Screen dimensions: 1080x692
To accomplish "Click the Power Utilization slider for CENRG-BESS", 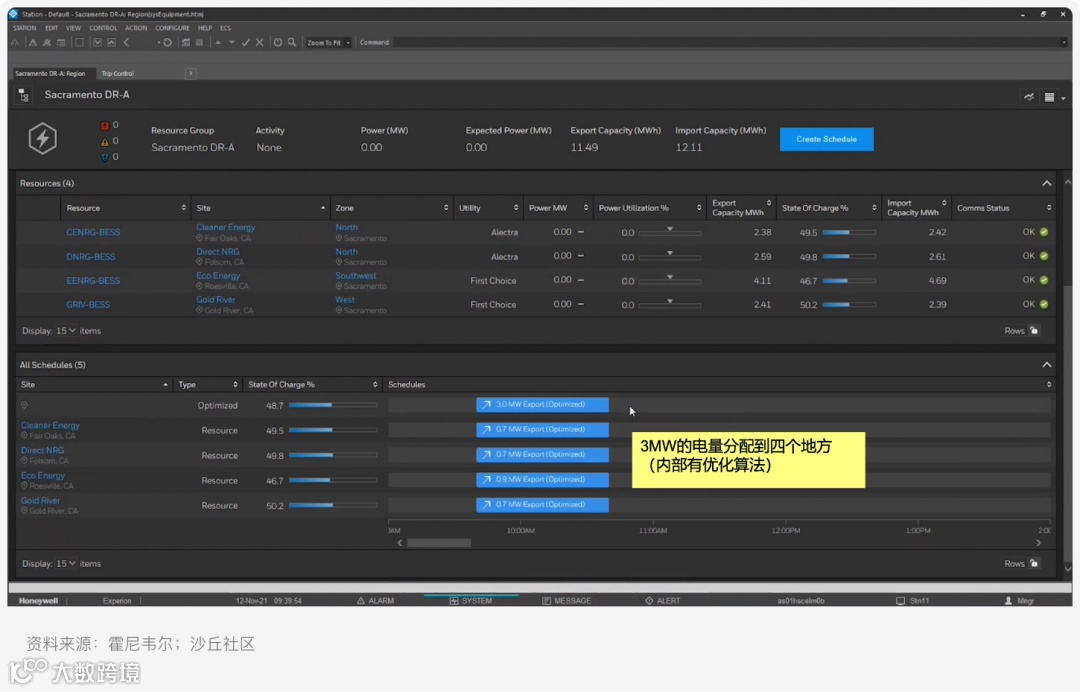I will point(669,233).
